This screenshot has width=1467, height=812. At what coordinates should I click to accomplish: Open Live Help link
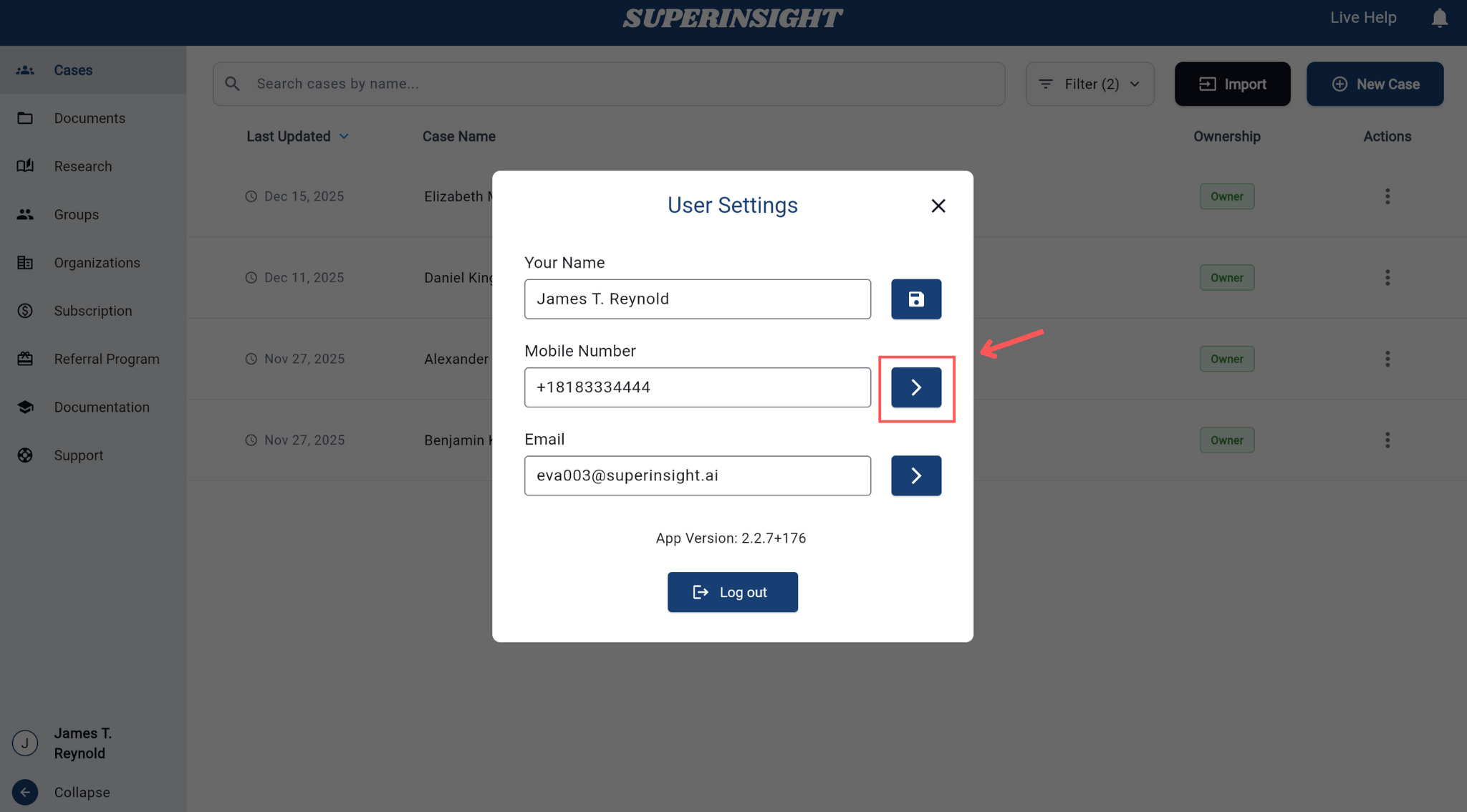pyautogui.click(x=1362, y=18)
